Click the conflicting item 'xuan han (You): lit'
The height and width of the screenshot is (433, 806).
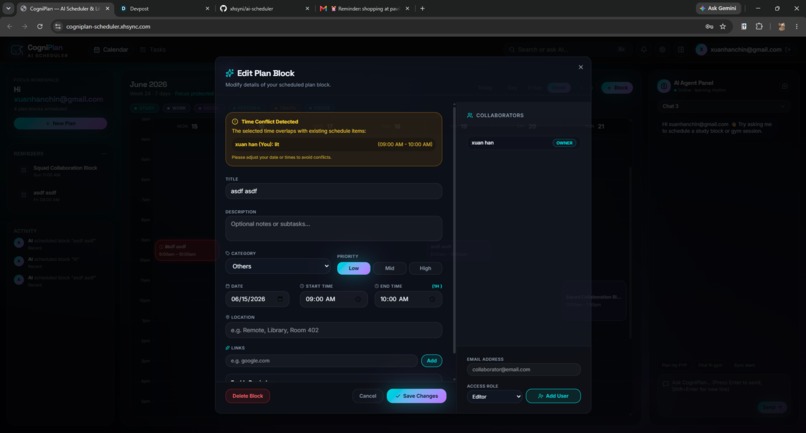257,145
